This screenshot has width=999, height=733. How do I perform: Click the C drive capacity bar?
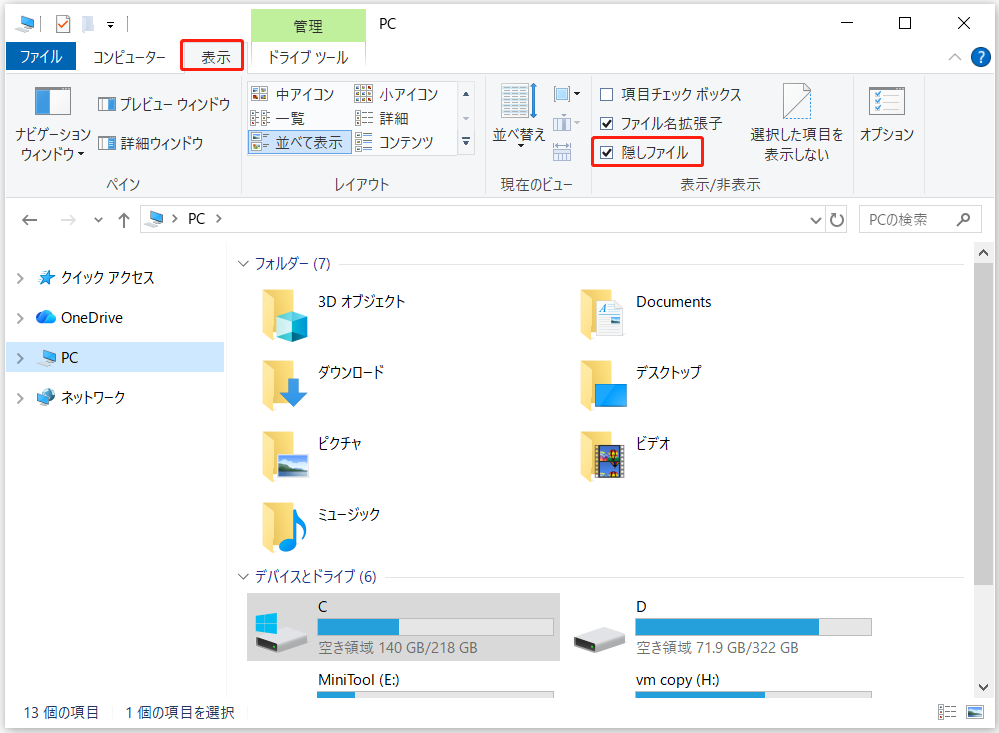tap(435, 627)
